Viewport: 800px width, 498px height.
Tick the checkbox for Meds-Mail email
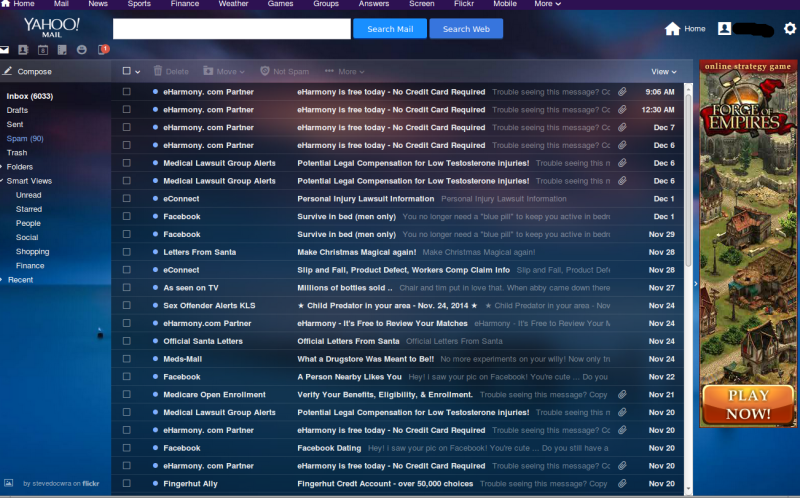127,359
